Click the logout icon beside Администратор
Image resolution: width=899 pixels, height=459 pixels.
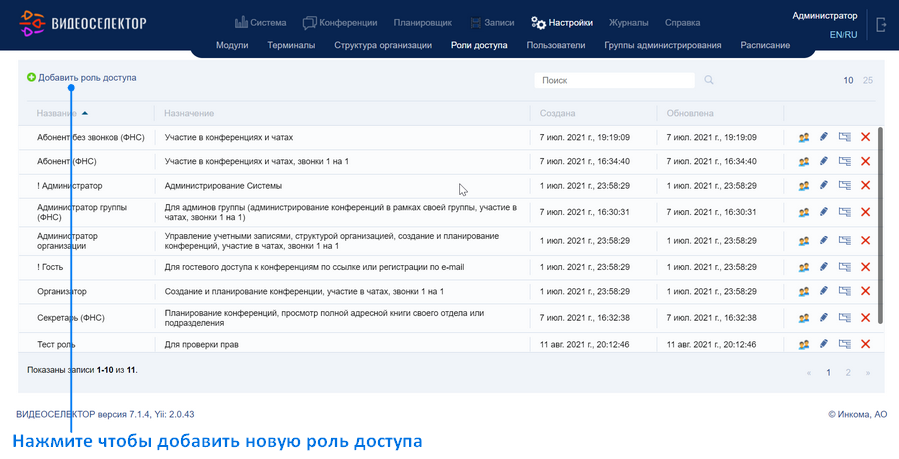click(881, 25)
